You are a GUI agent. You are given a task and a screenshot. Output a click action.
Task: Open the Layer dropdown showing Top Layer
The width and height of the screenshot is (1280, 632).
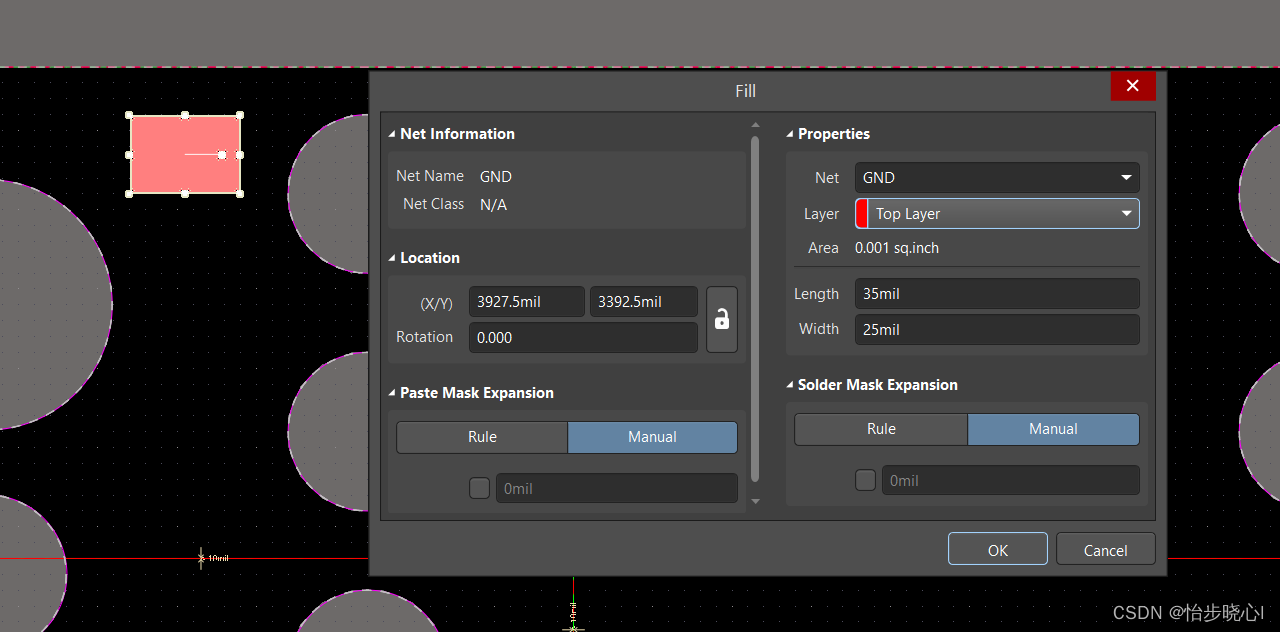pyautogui.click(x=997, y=214)
